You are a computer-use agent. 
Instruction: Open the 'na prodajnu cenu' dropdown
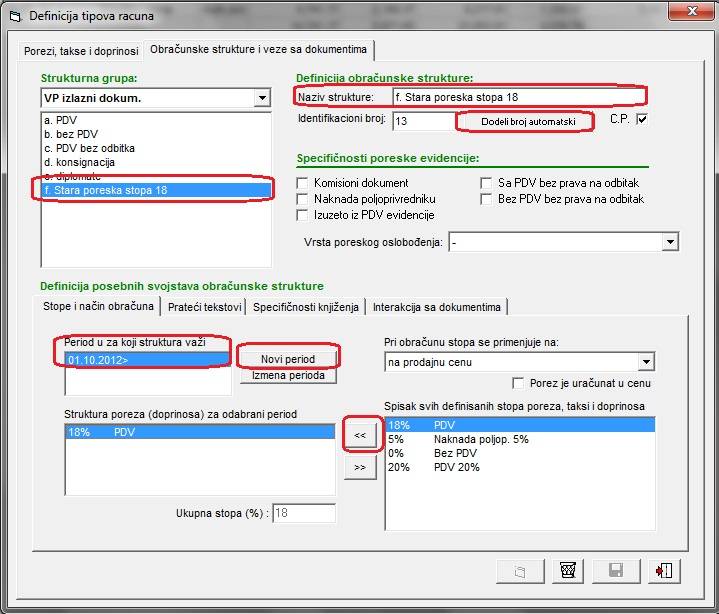coord(646,362)
